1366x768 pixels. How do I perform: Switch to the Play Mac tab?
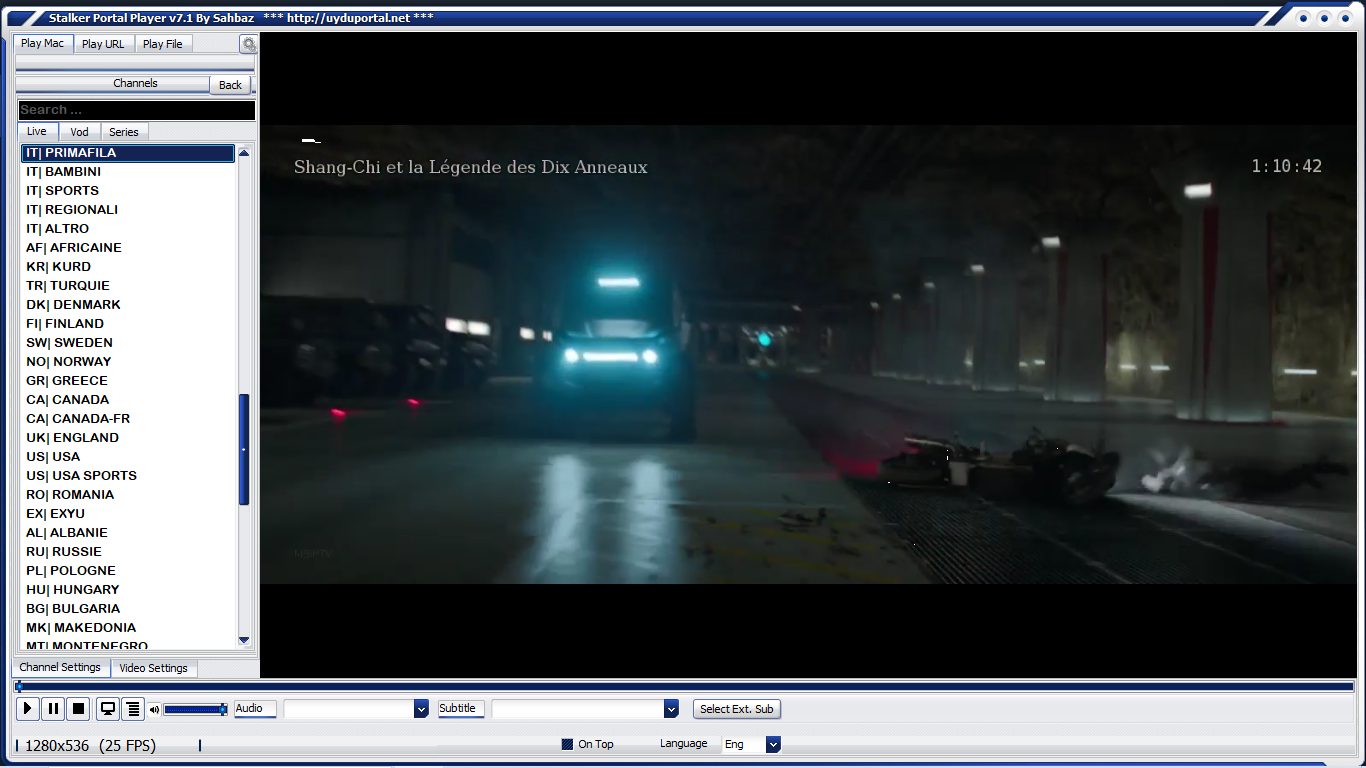pyautogui.click(x=43, y=43)
